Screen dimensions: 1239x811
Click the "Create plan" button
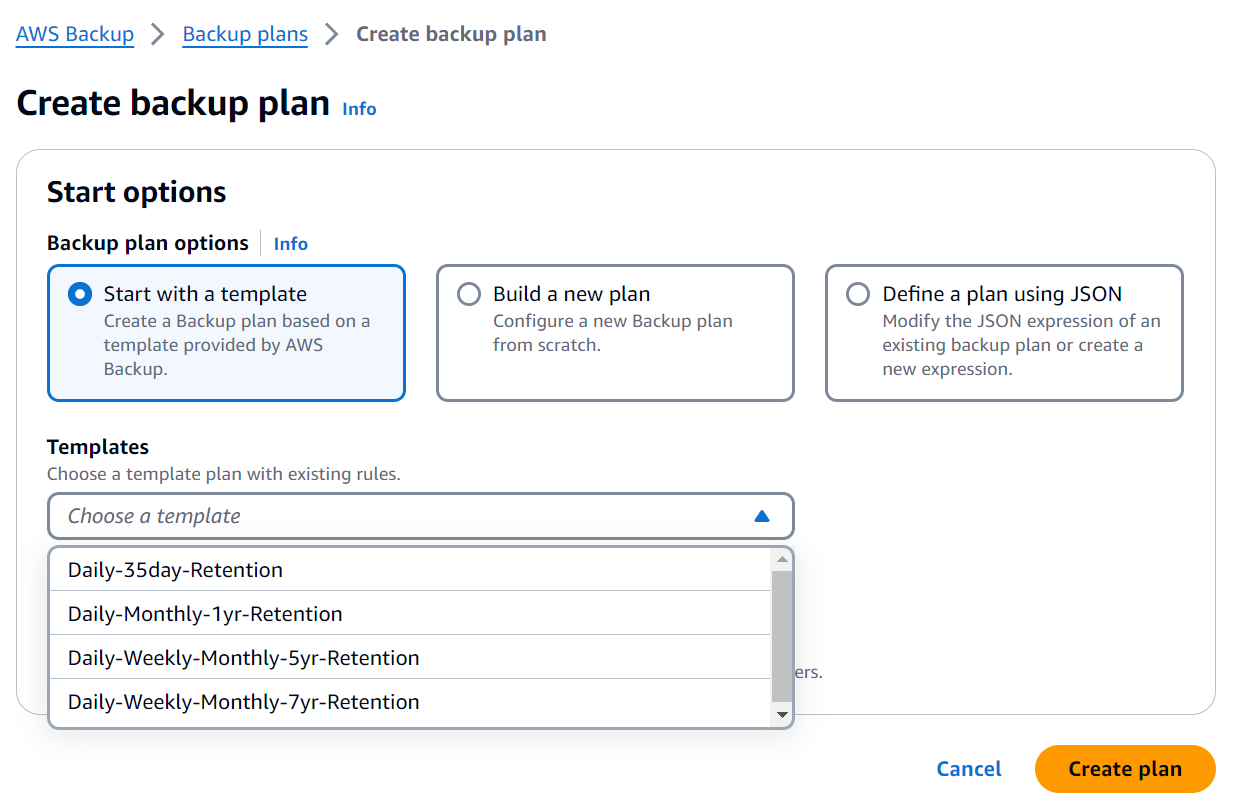click(x=1124, y=768)
